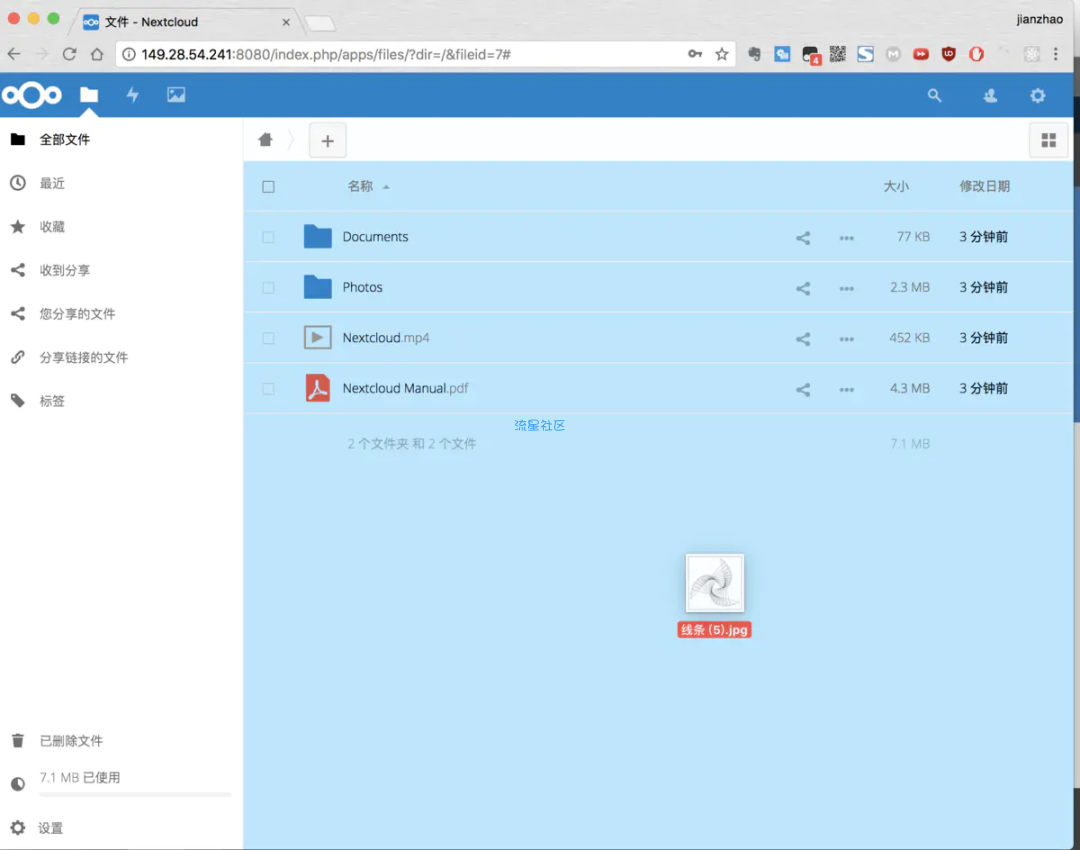Viewport: 1080px width, 850px height.
Task: Open the browser home button
Action: [97, 54]
